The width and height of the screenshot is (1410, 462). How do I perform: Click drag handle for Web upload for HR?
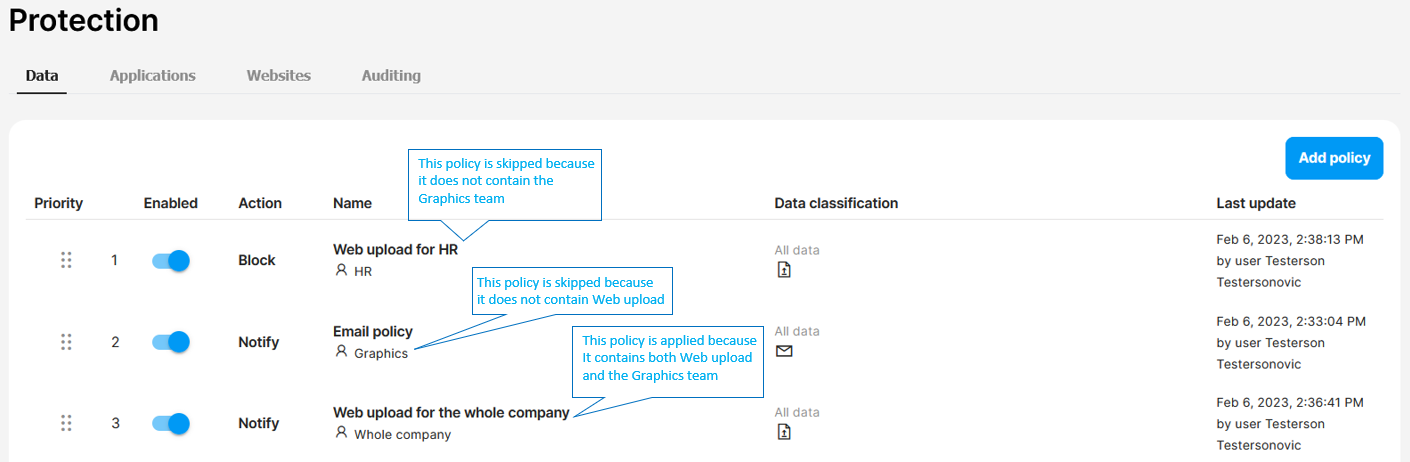click(66, 260)
